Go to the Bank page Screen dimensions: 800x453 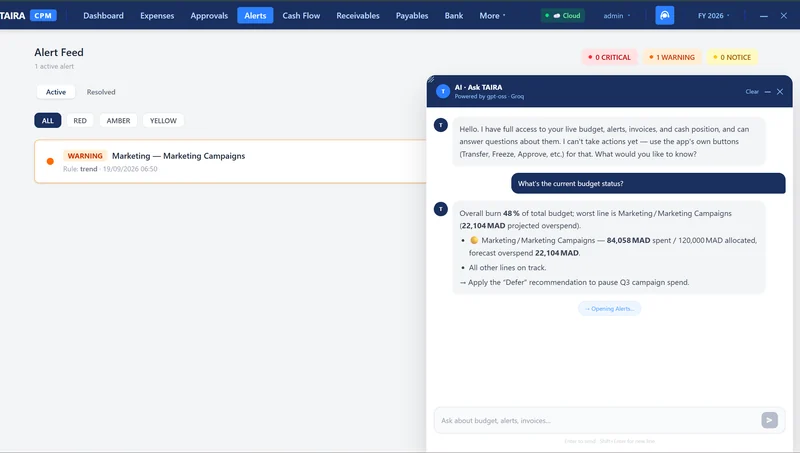[x=454, y=15]
